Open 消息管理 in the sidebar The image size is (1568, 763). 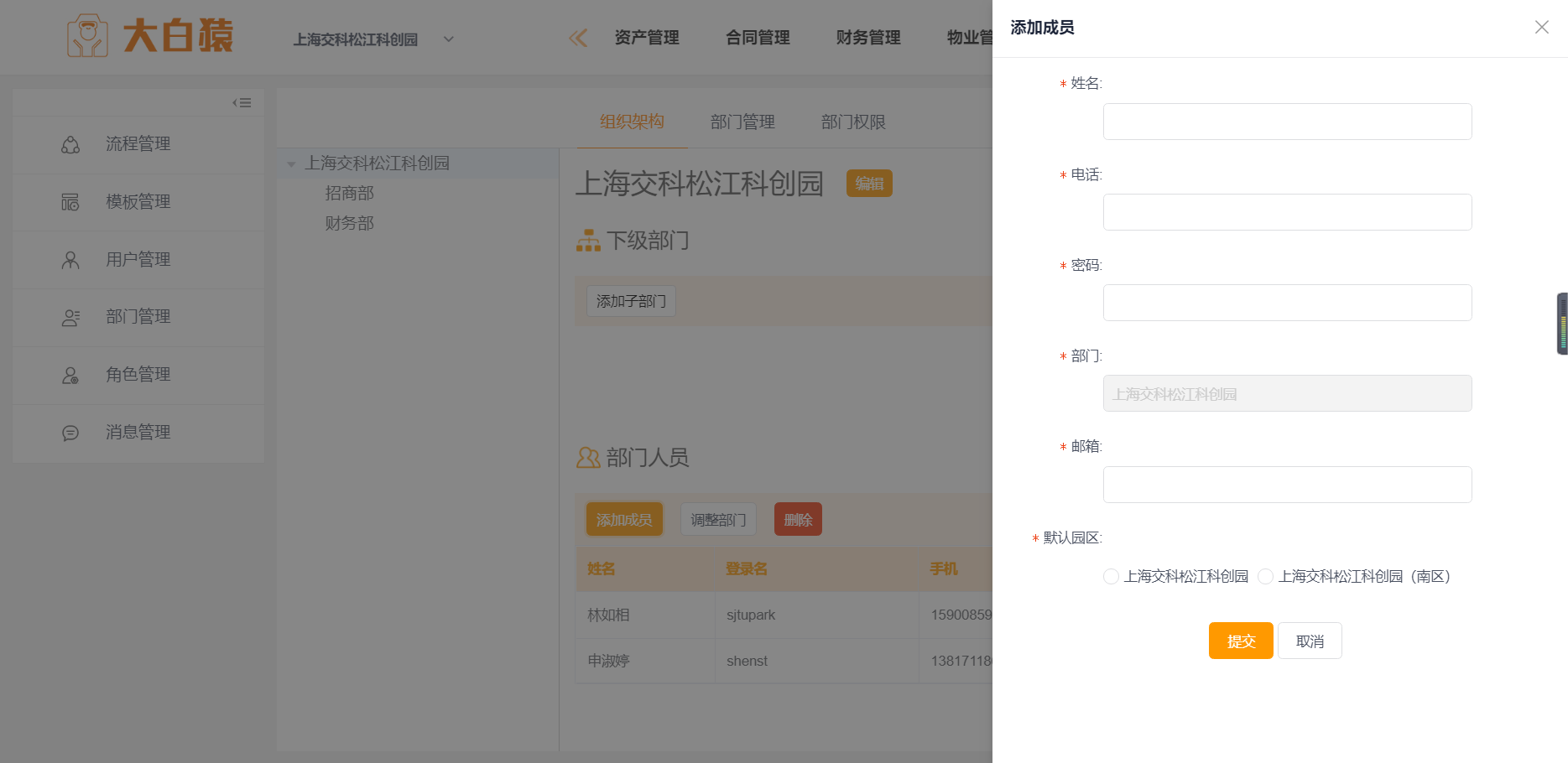[138, 433]
